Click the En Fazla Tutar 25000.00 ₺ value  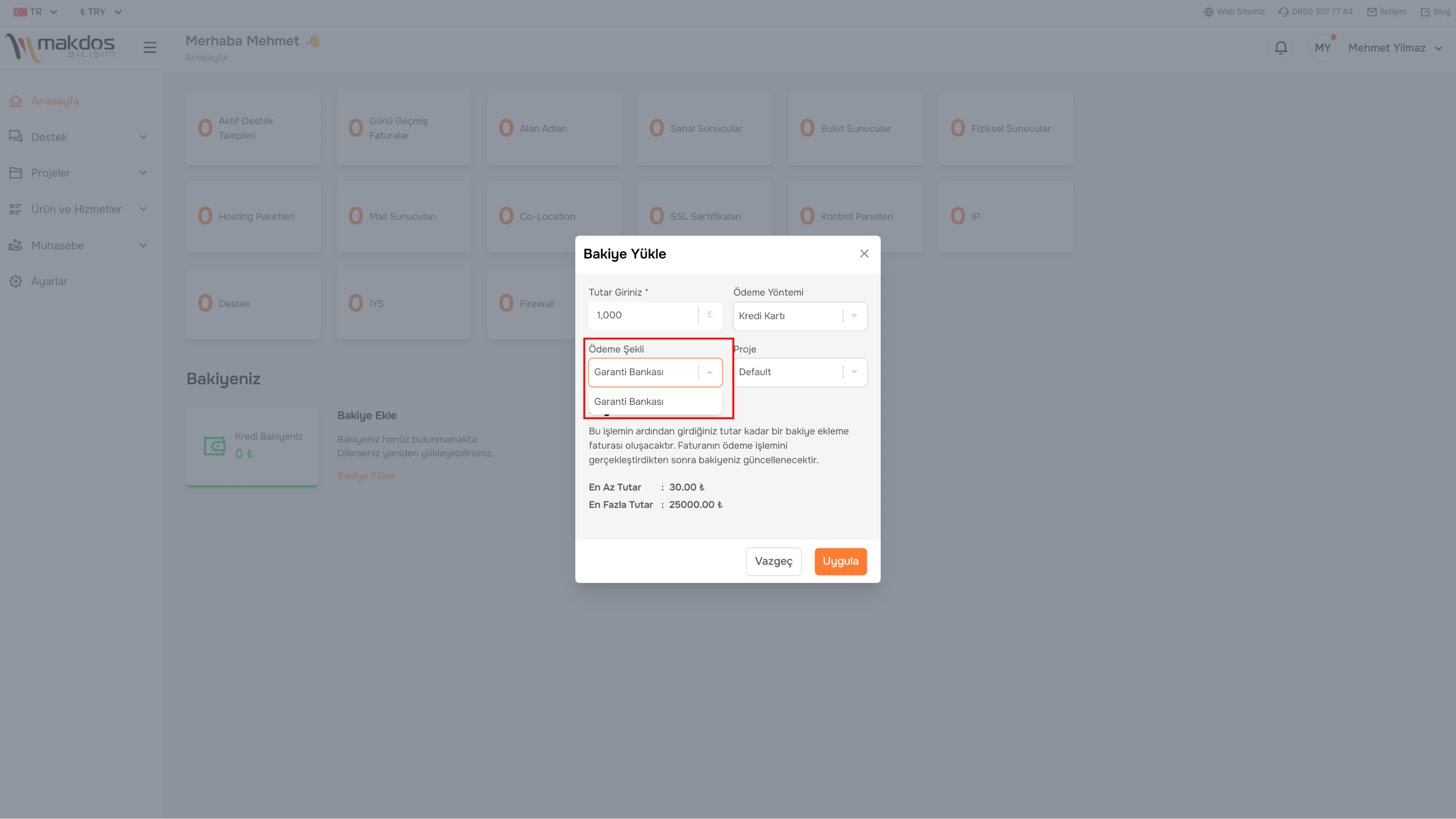pyautogui.click(x=695, y=505)
